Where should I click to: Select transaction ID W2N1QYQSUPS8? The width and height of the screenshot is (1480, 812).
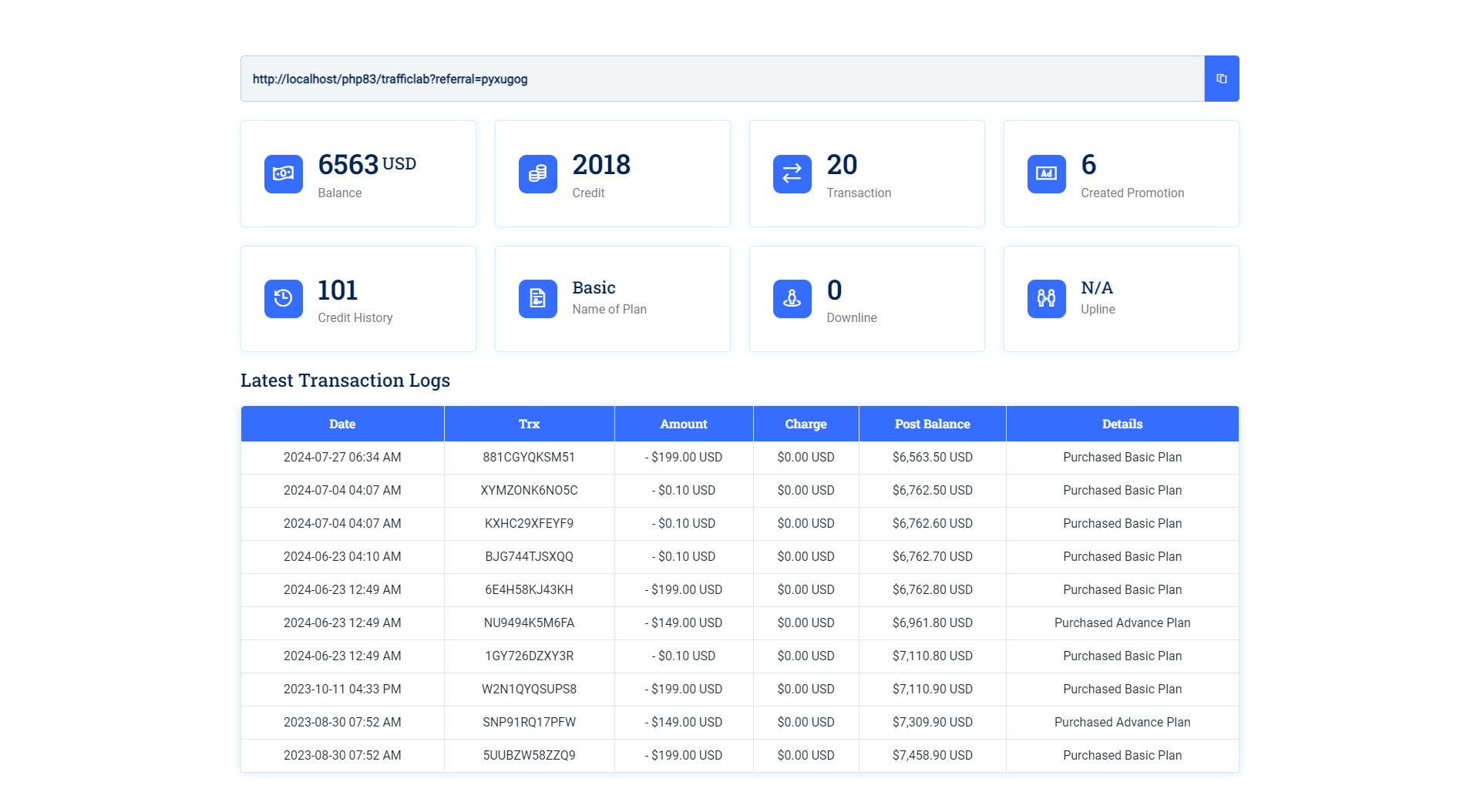click(x=530, y=690)
